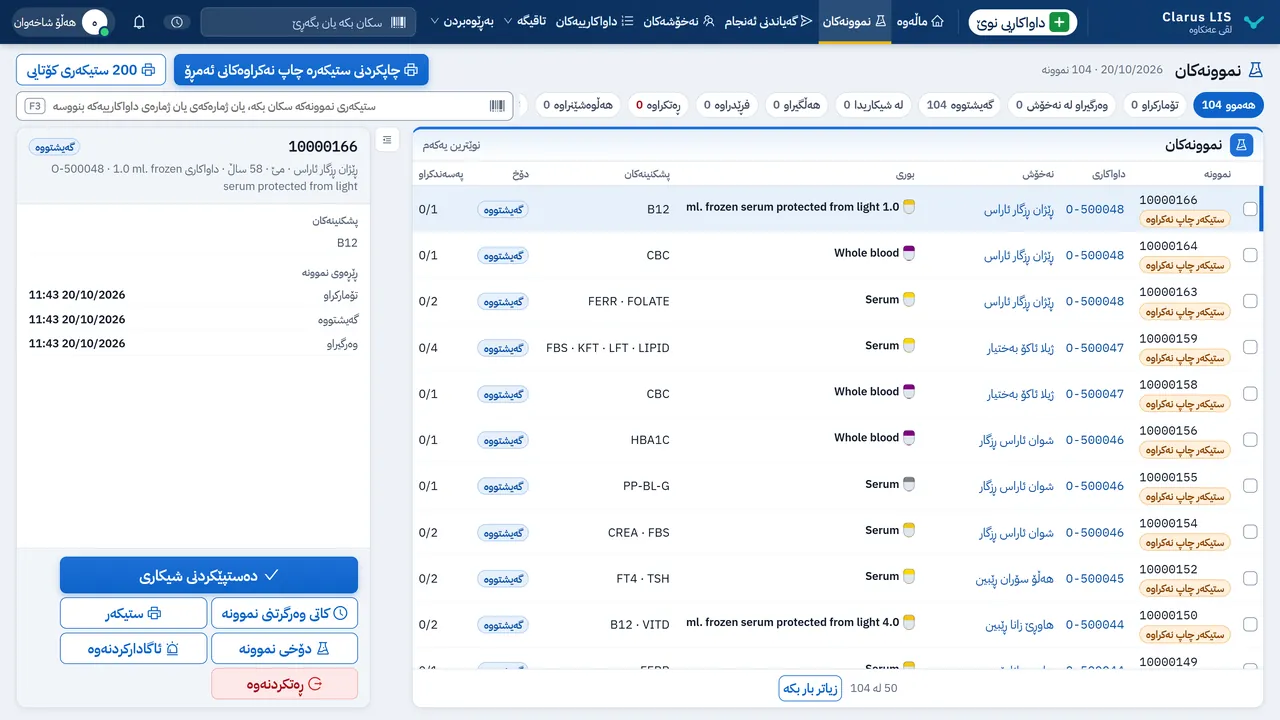Expand the تاقیگە menu
The width and height of the screenshot is (1280, 720).
[525, 21]
